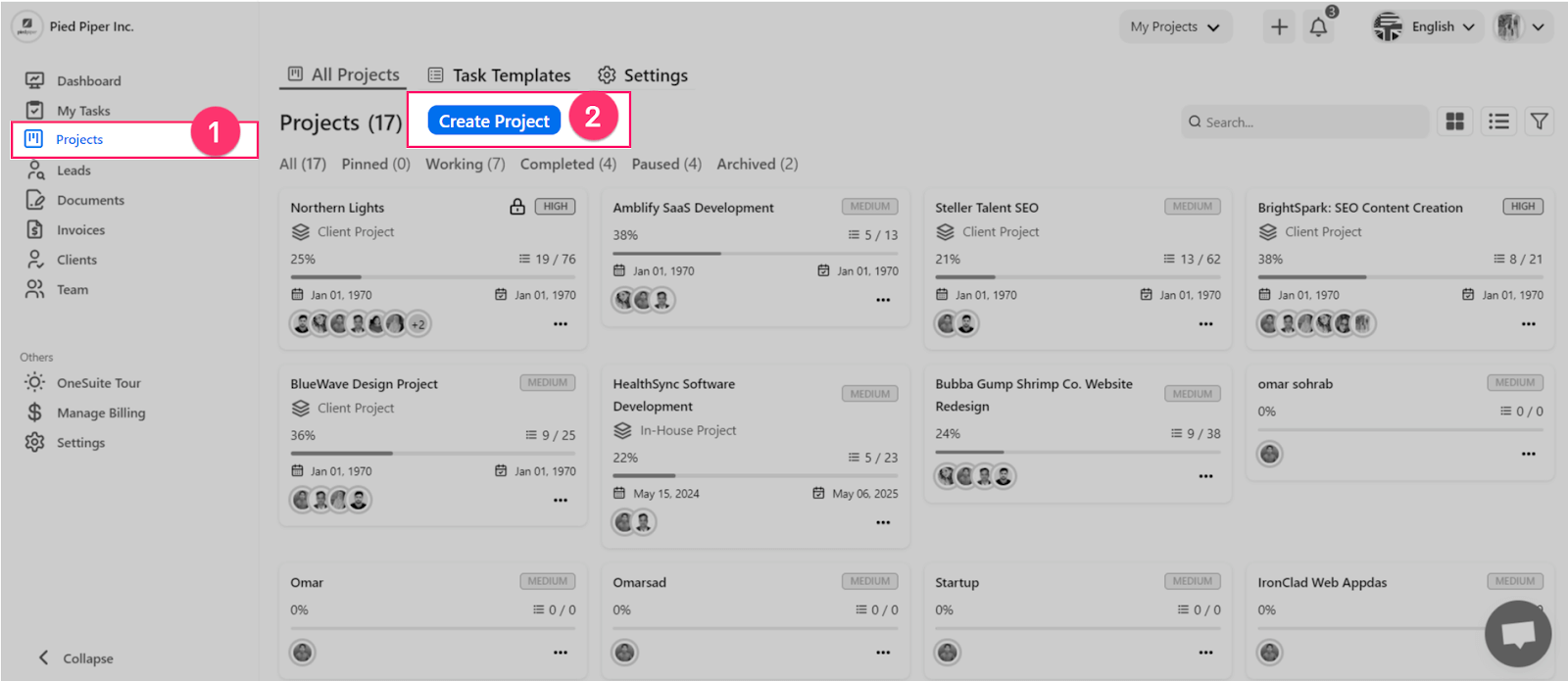Open Manage Billing in sidebar
Viewport: 1568px width, 681px height.
tap(100, 413)
